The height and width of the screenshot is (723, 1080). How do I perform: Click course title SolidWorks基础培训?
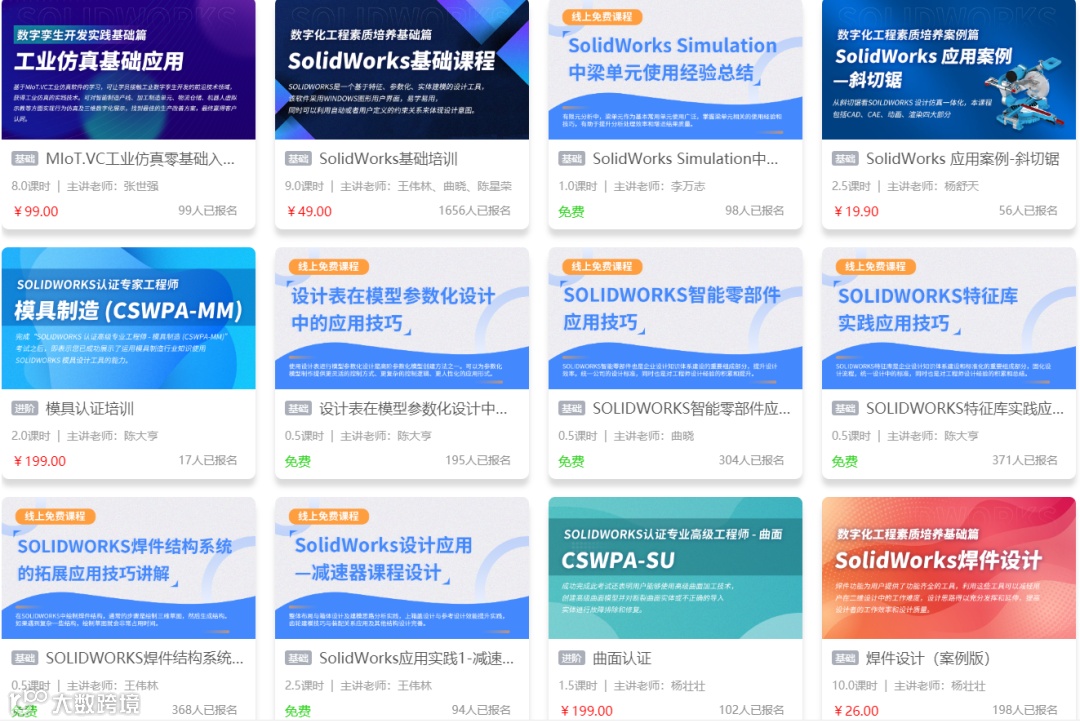pos(388,159)
